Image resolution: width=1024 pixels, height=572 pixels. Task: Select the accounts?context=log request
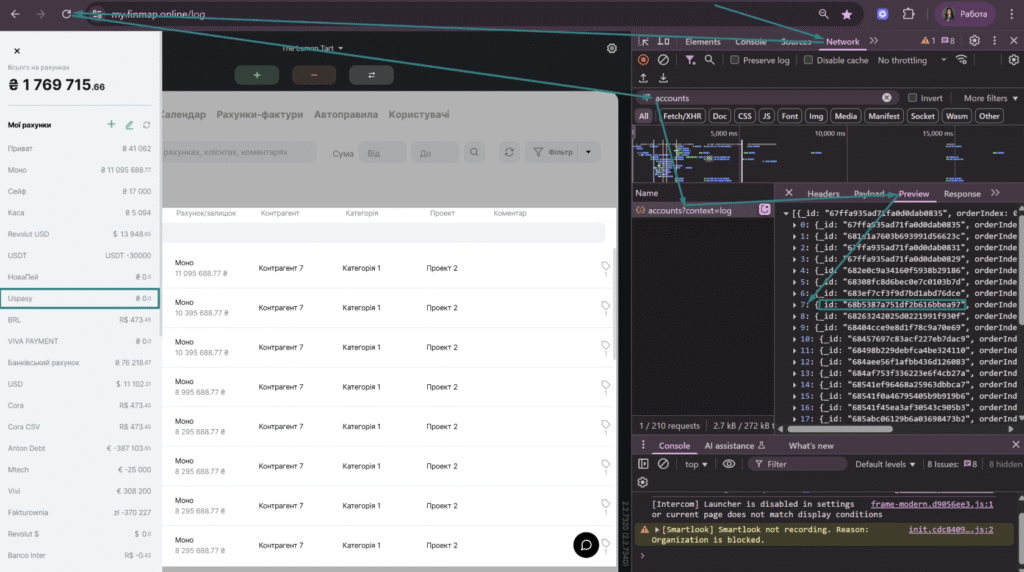(703, 210)
